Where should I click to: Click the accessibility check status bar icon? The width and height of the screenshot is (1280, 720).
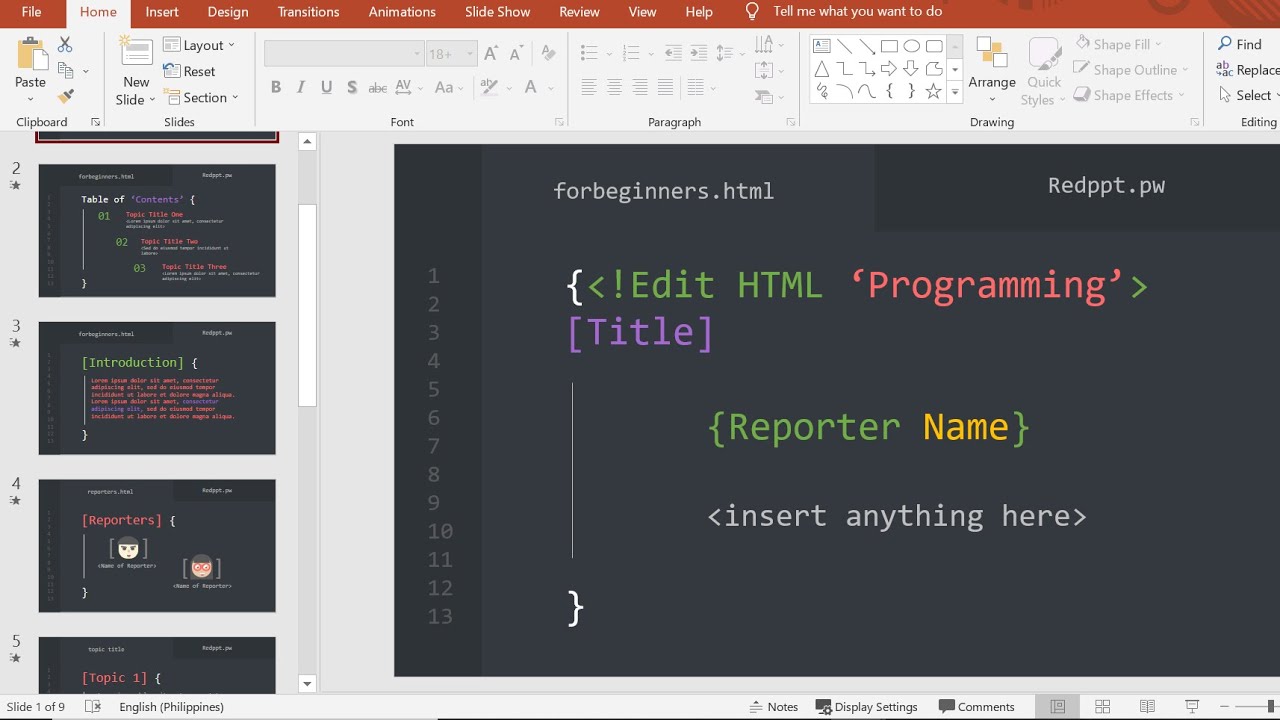(93, 707)
